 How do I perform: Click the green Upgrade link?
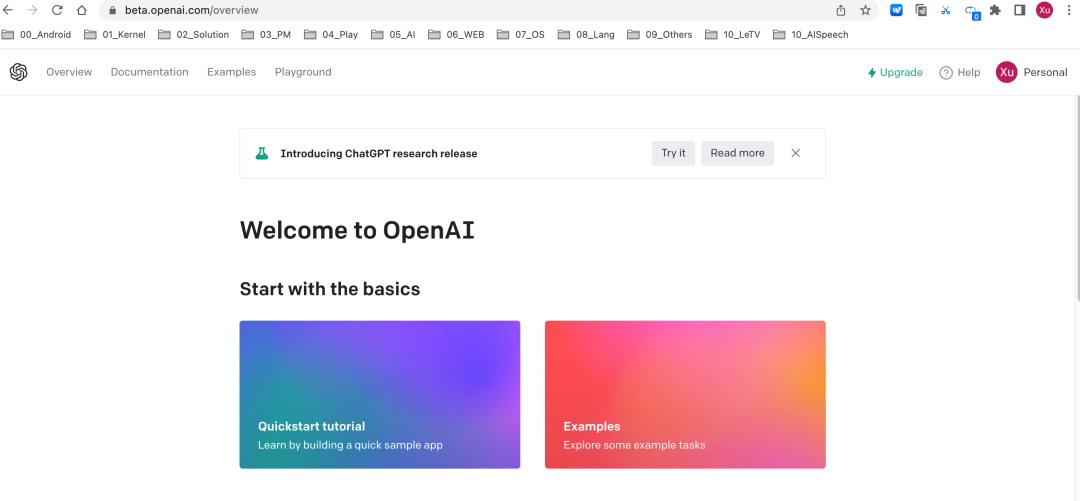pyautogui.click(x=895, y=72)
